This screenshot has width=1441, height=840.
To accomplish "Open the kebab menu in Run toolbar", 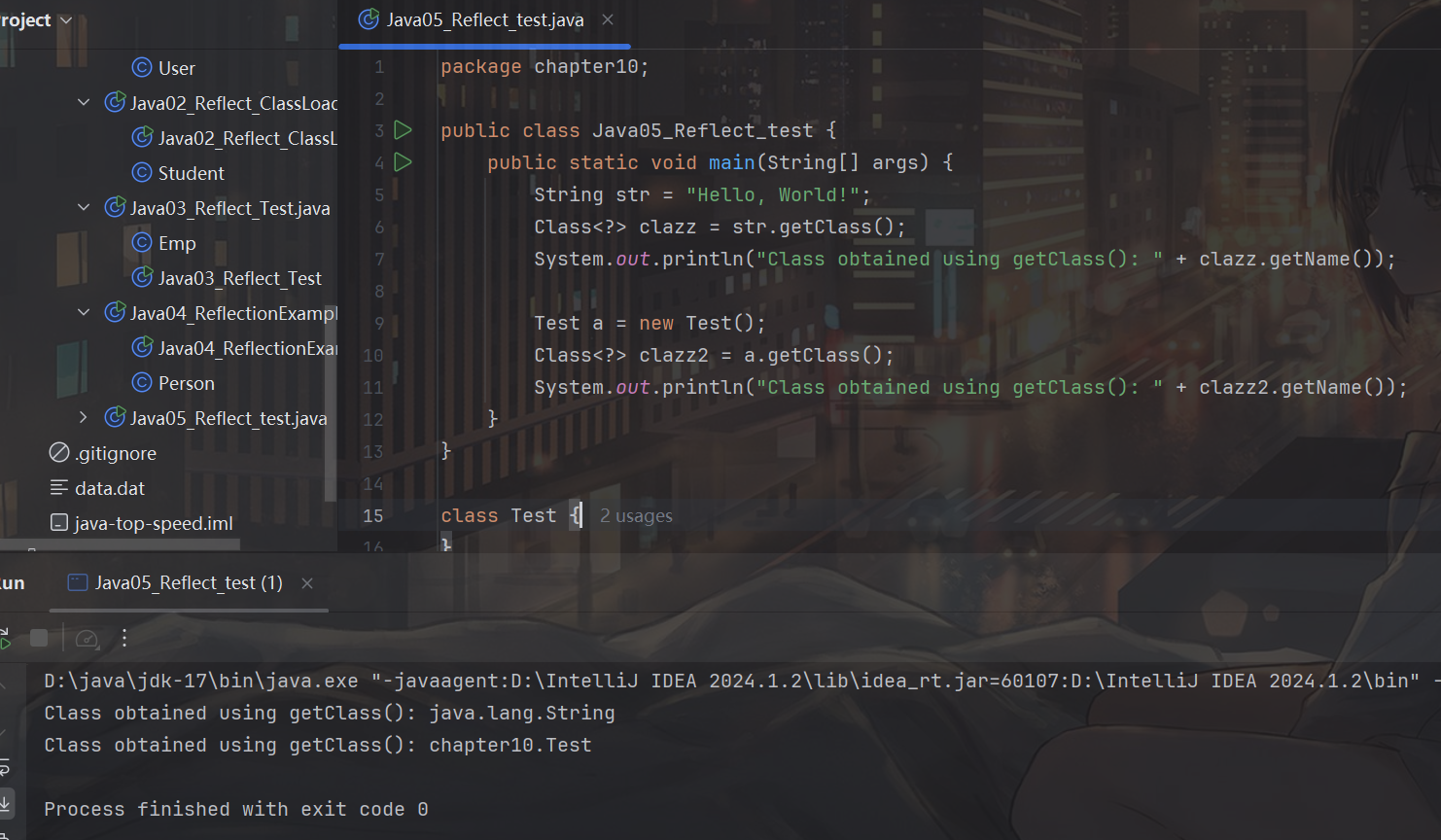I will click(x=123, y=638).
